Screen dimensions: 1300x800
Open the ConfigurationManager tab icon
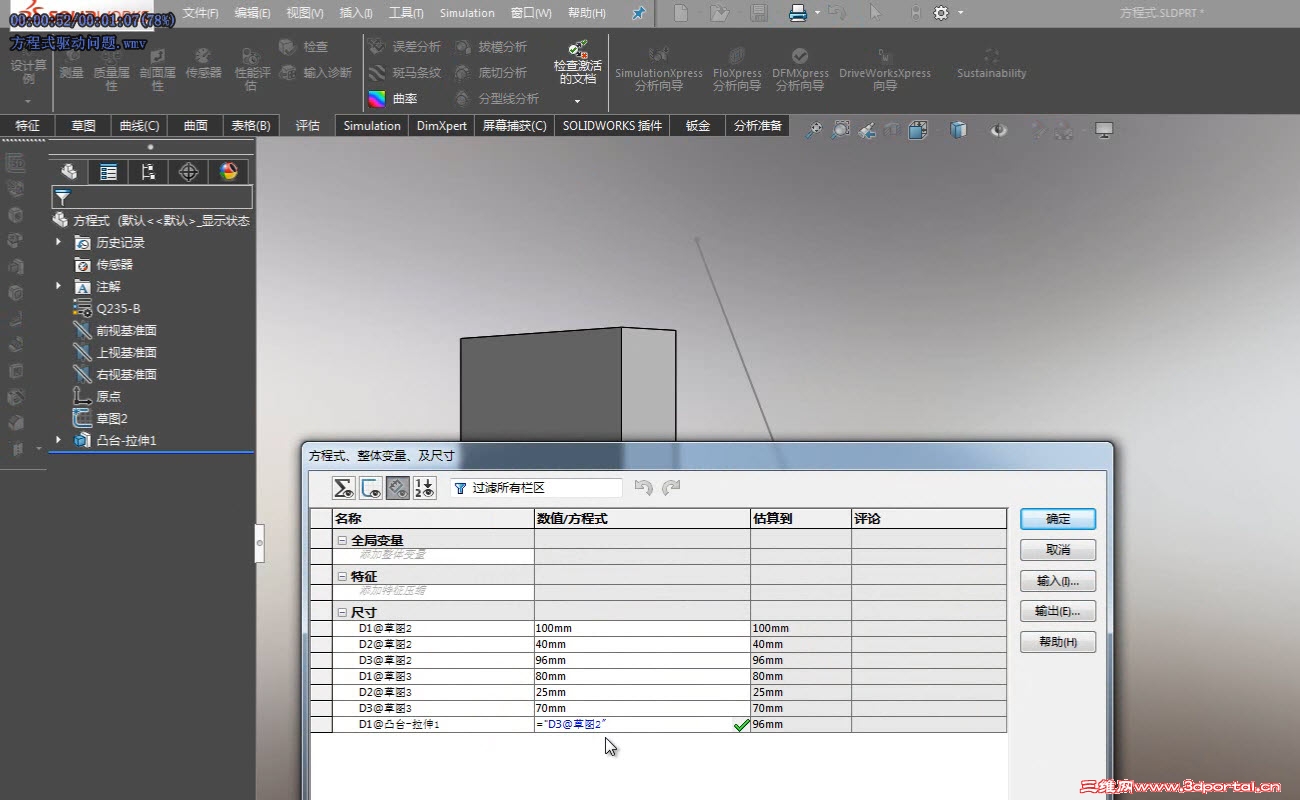(x=148, y=172)
